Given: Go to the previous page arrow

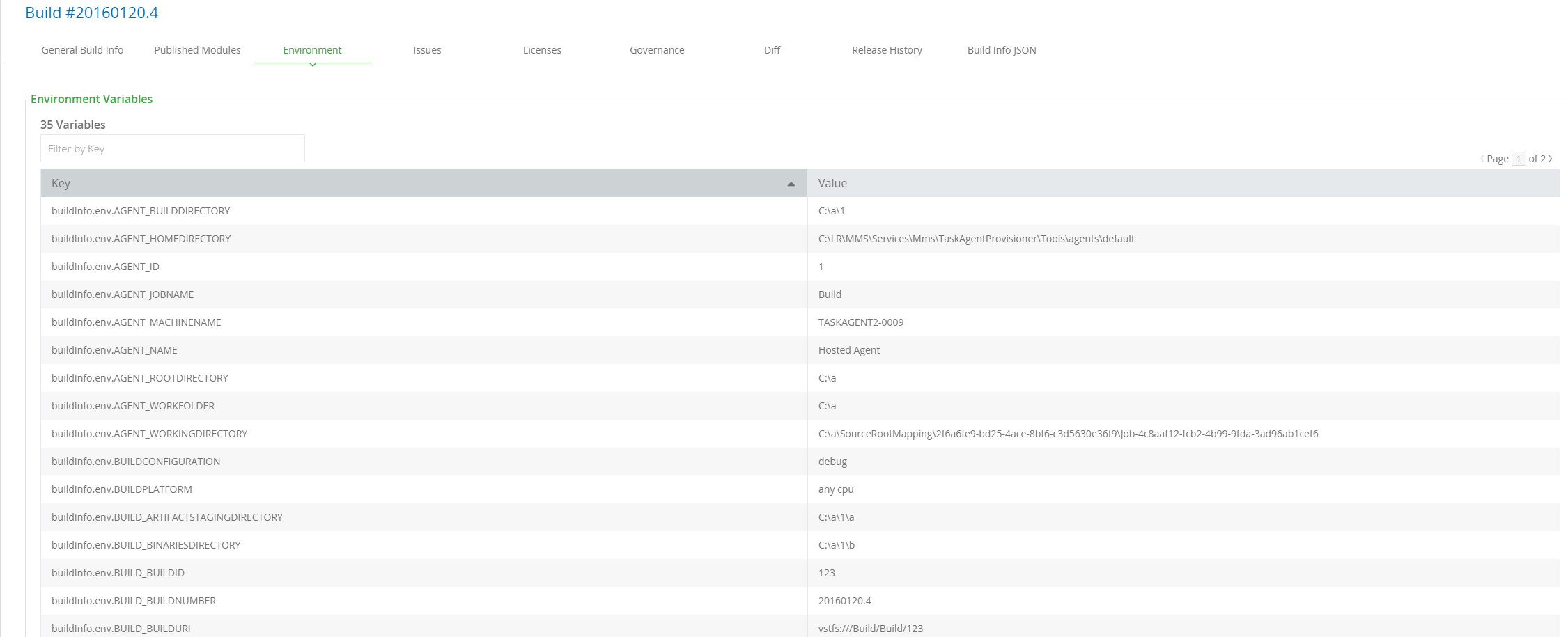Looking at the screenshot, I should click(1482, 159).
